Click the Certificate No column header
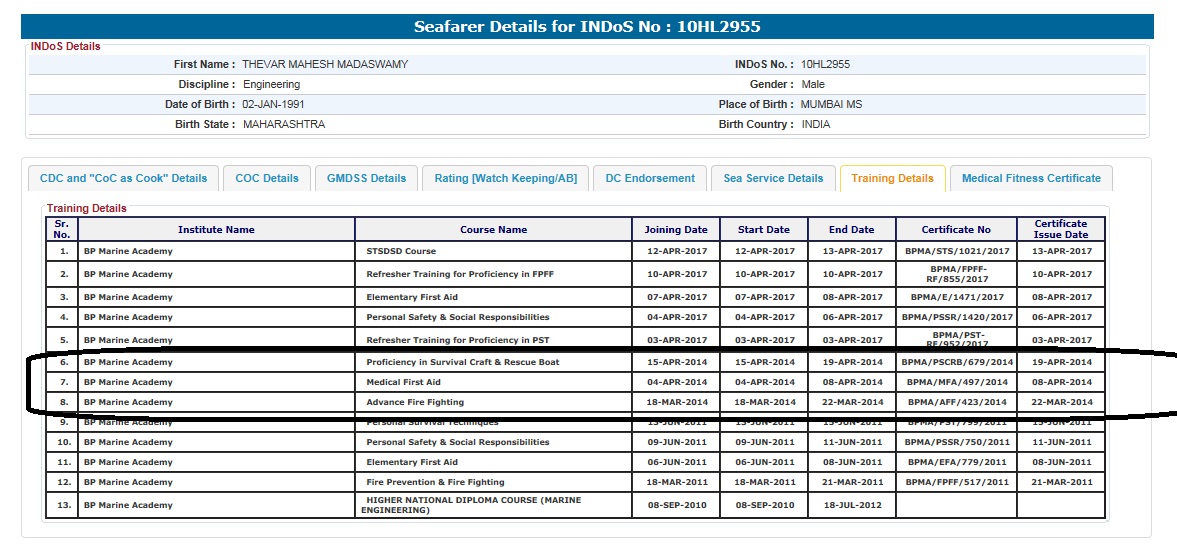 pos(956,230)
